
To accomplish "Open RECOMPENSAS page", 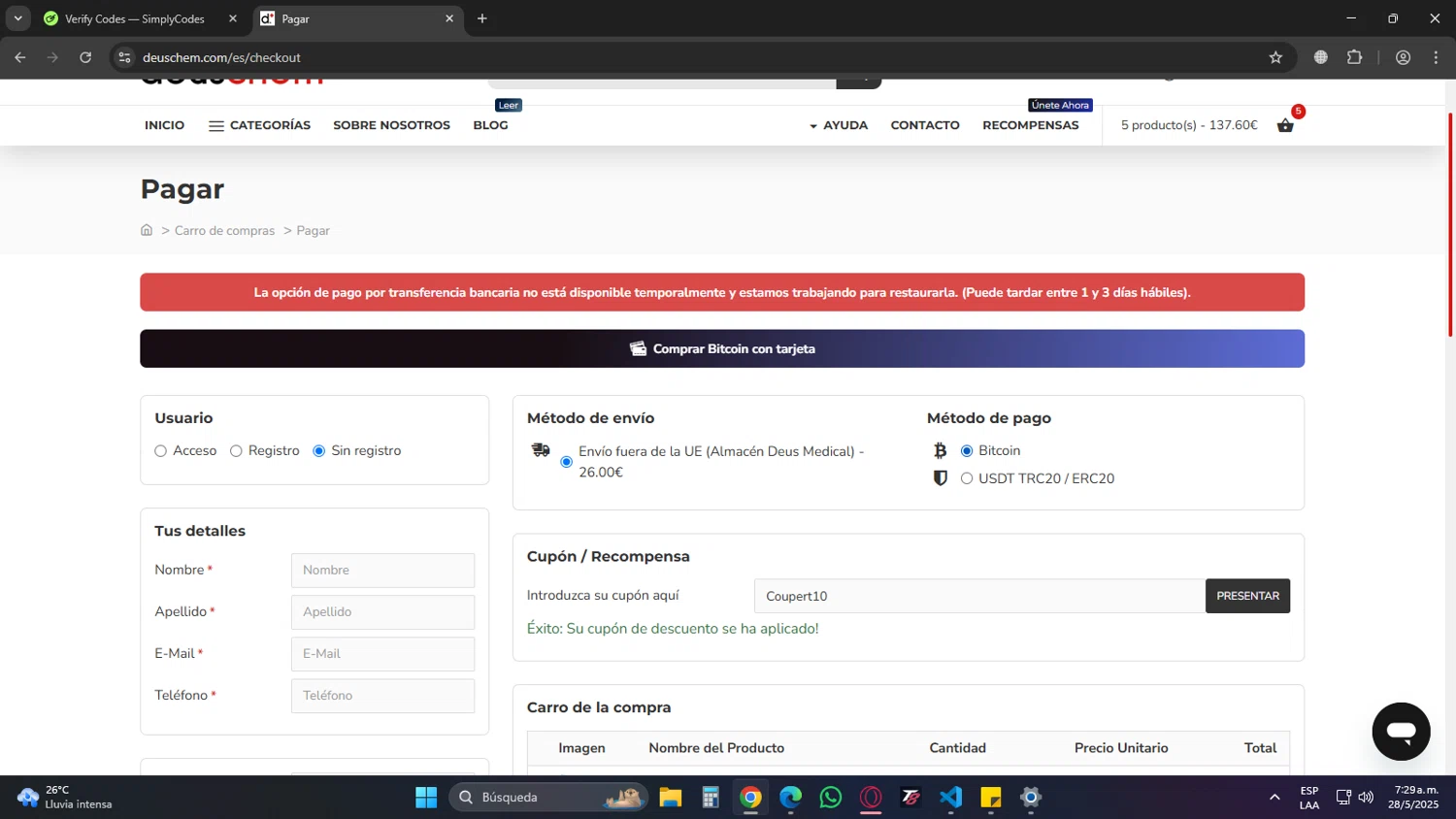I will pyautogui.click(x=1030, y=125).
